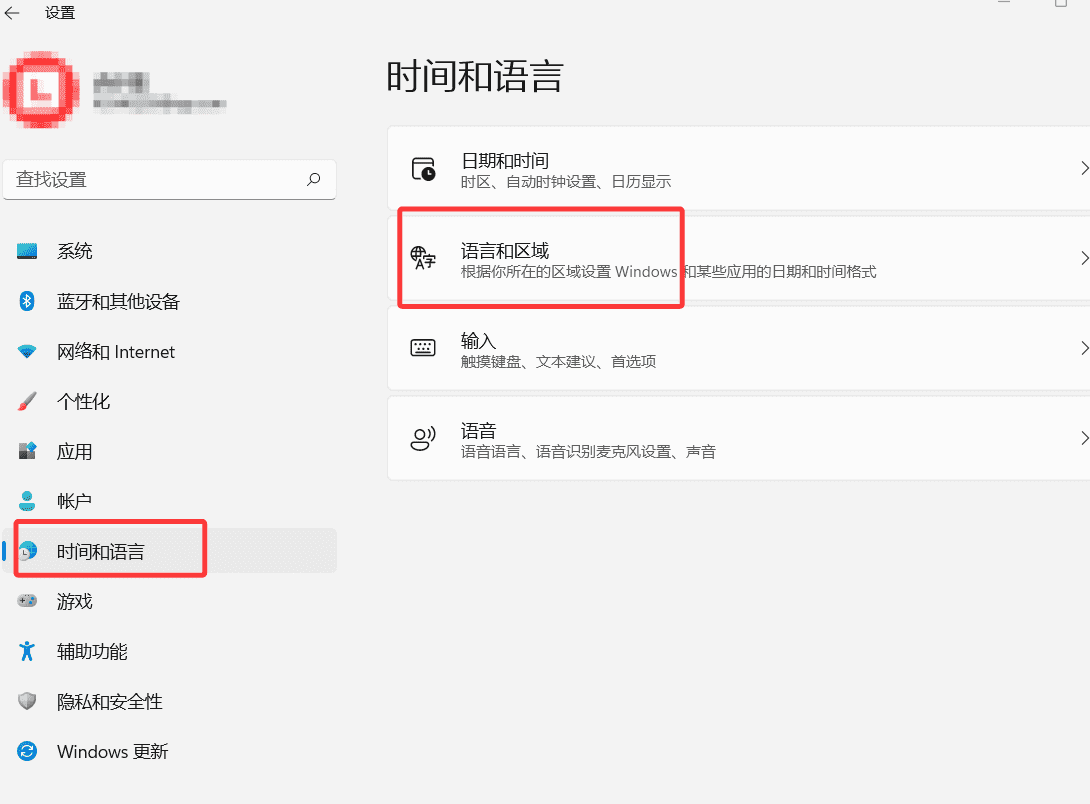Click the game controller 游戏 icon
The height and width of the screenshot is (804, 1090).
click(x=27, y=600)
